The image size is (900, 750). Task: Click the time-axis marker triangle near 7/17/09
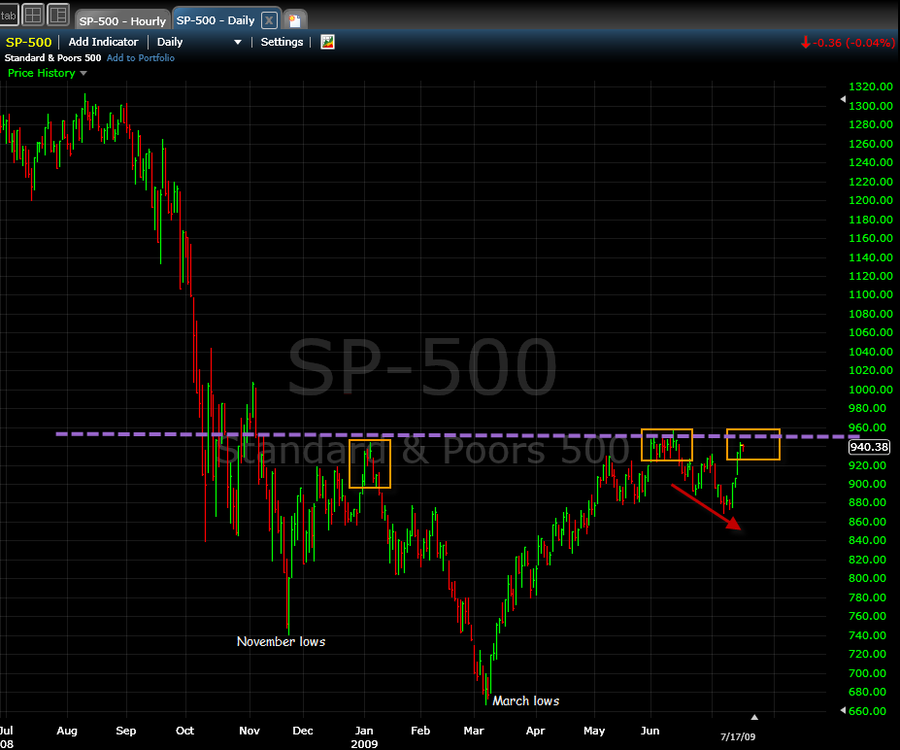(x=754, y=717)
